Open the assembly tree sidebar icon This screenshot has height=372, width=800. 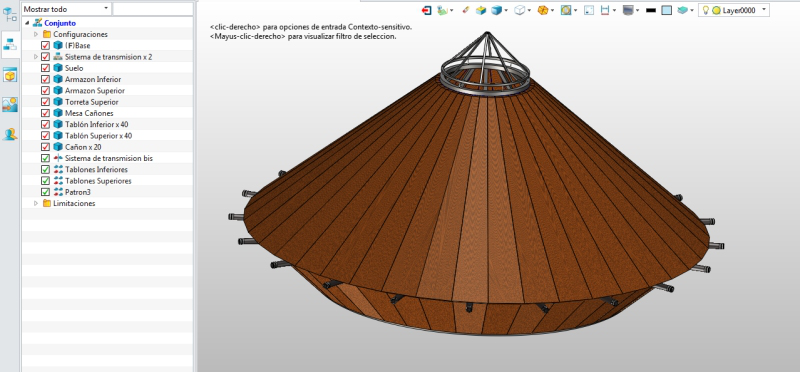10,45
